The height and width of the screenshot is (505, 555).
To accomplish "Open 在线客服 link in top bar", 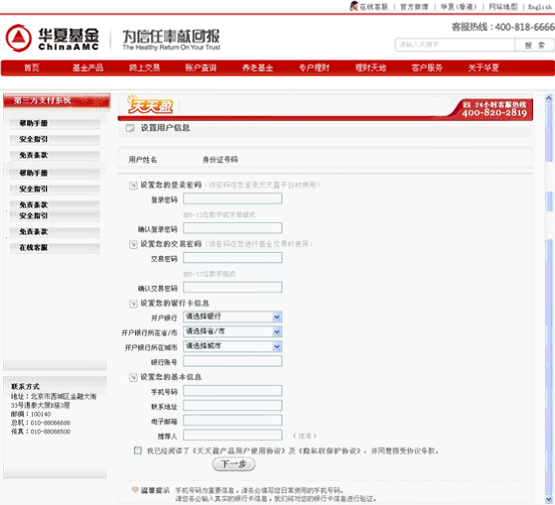I will point(374,7).
